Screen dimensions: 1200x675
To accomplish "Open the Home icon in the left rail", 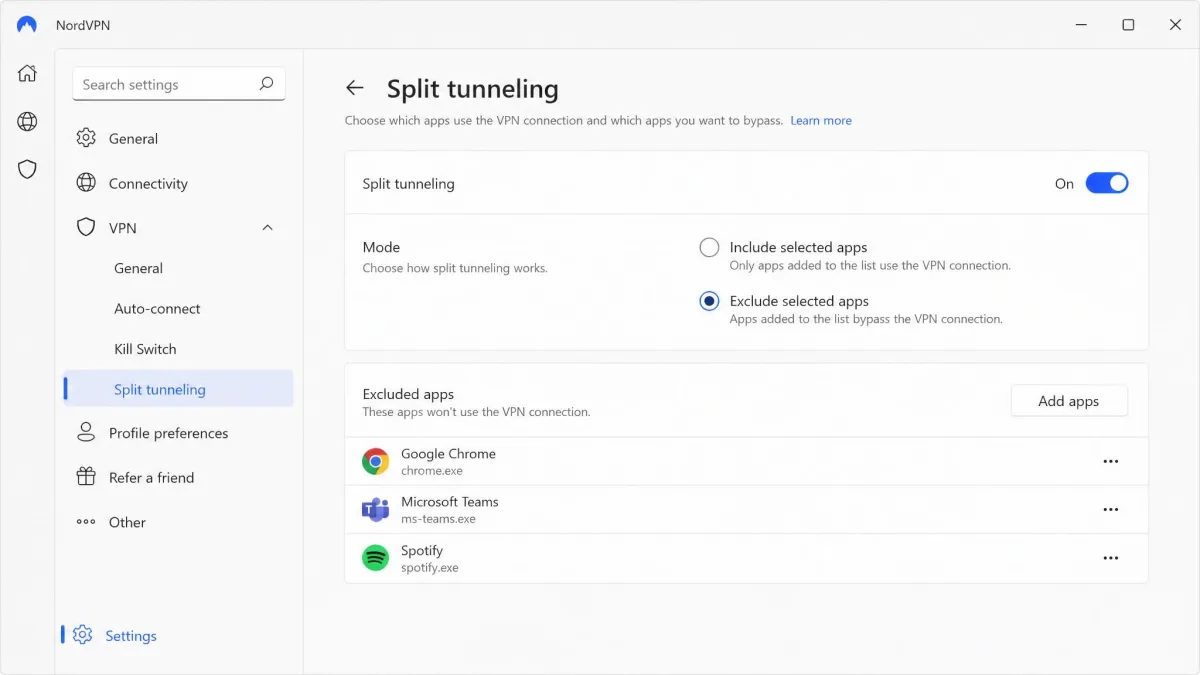I will pos(27,73).
